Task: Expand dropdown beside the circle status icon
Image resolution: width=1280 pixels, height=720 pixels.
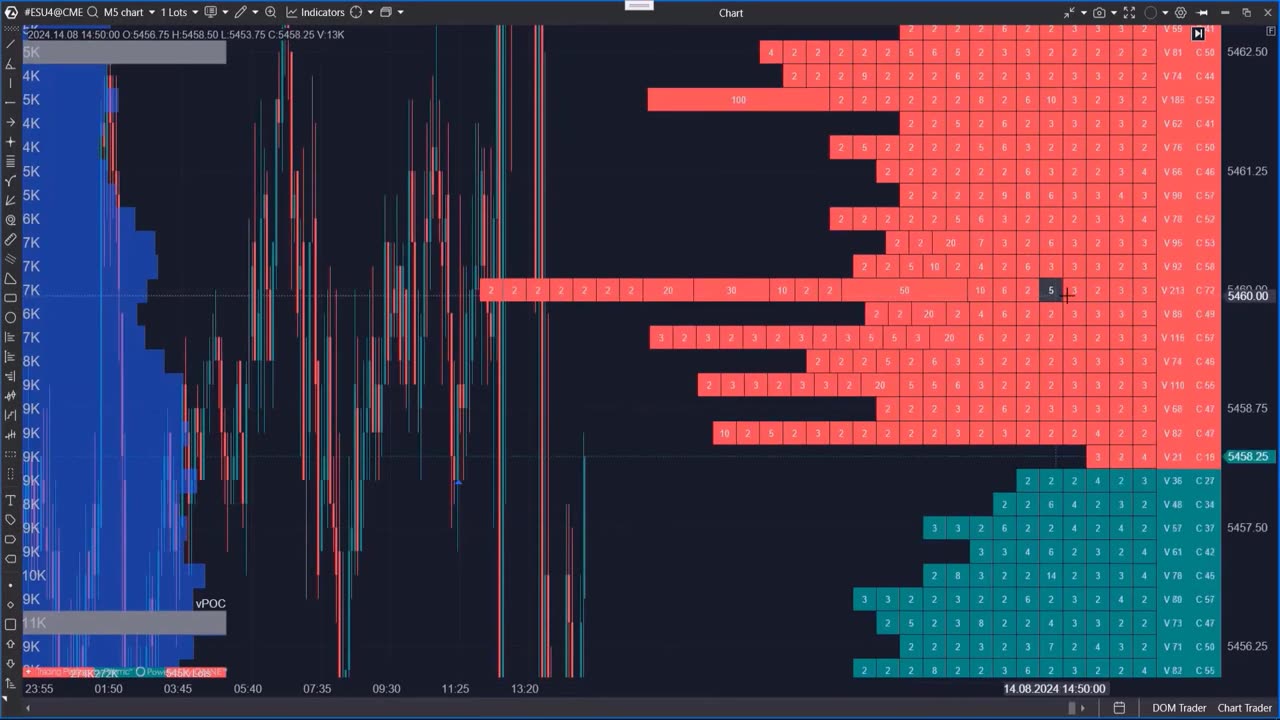Action: [x=1165, y=12]
